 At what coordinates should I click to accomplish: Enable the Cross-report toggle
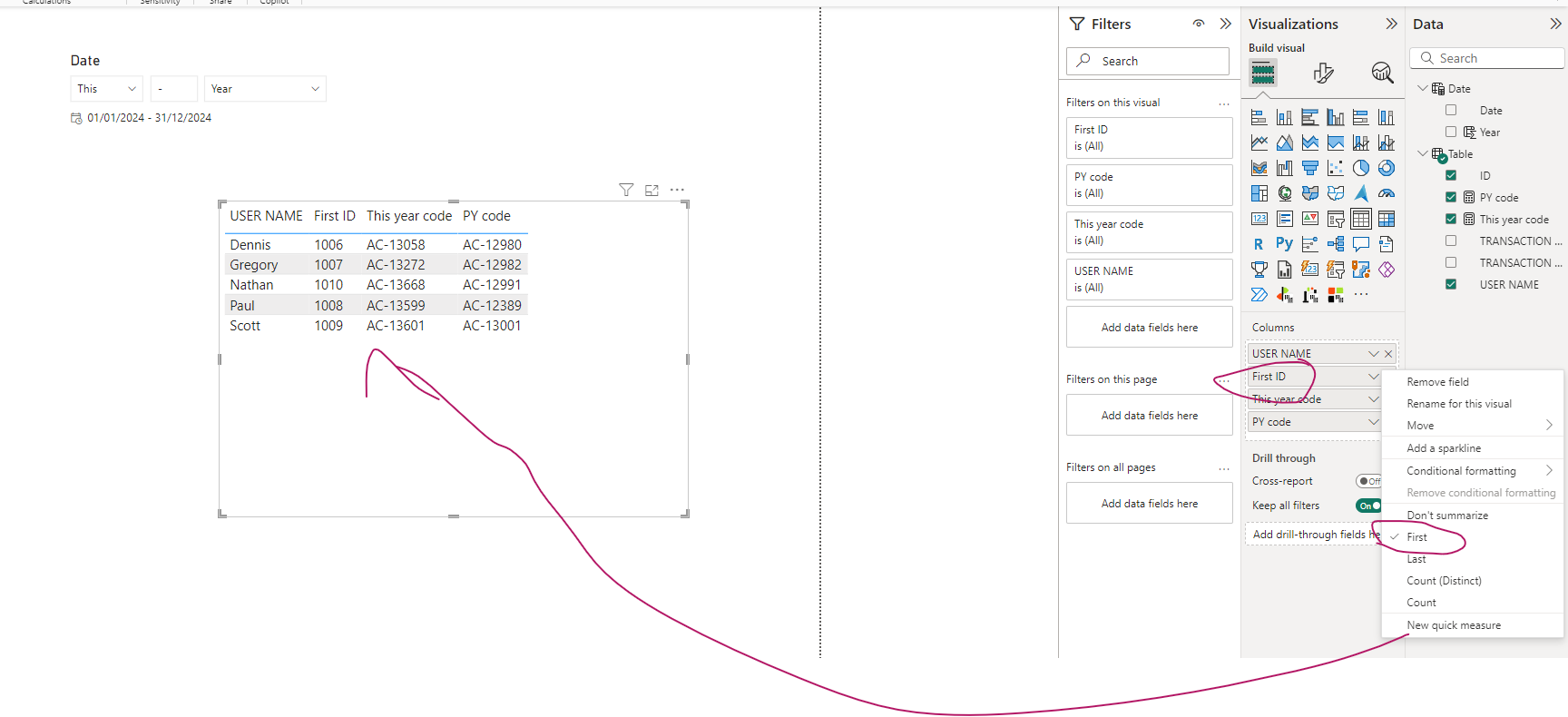[1368, 481]
